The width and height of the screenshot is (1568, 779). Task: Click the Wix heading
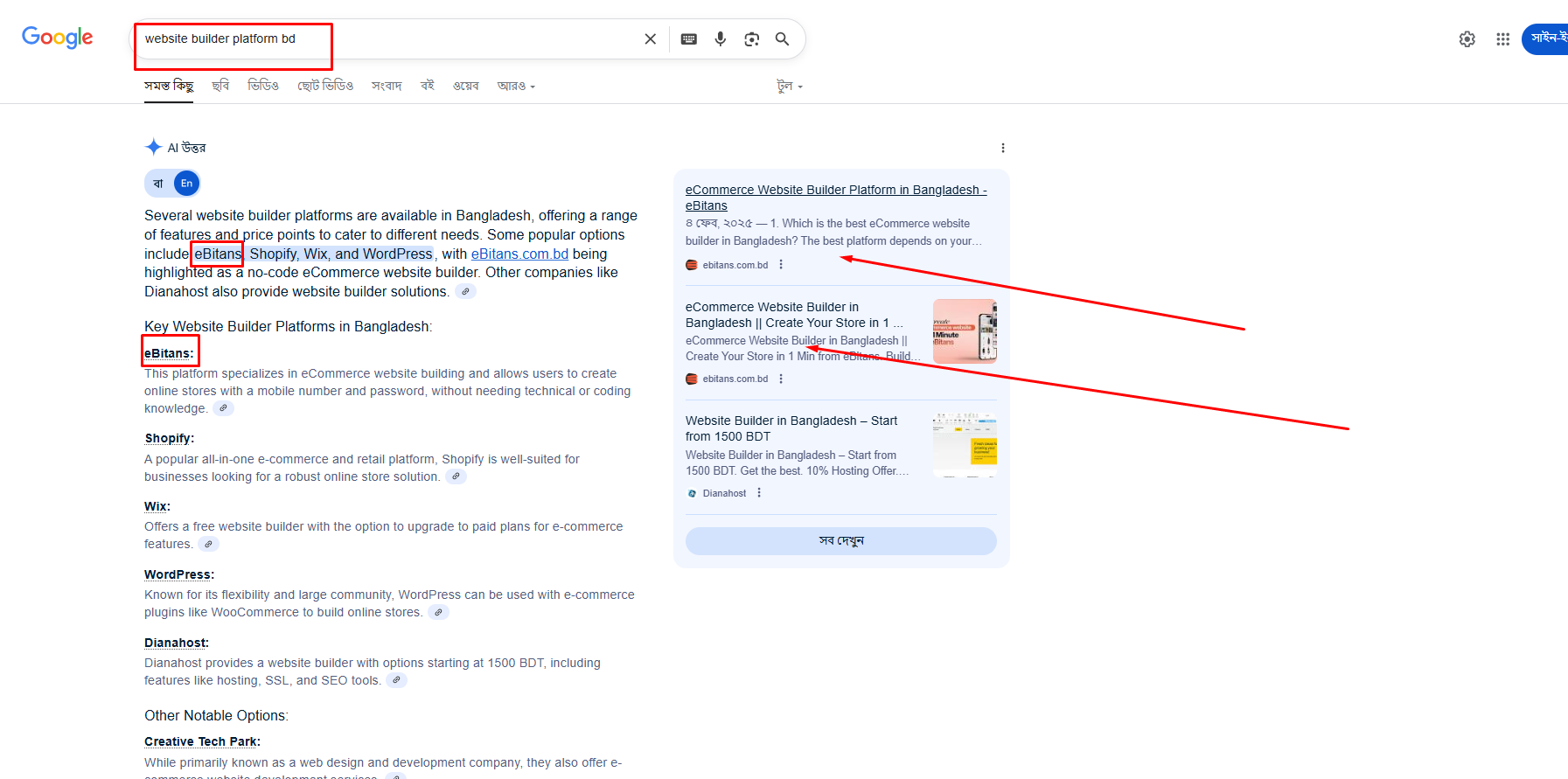(x=157, y=506)
